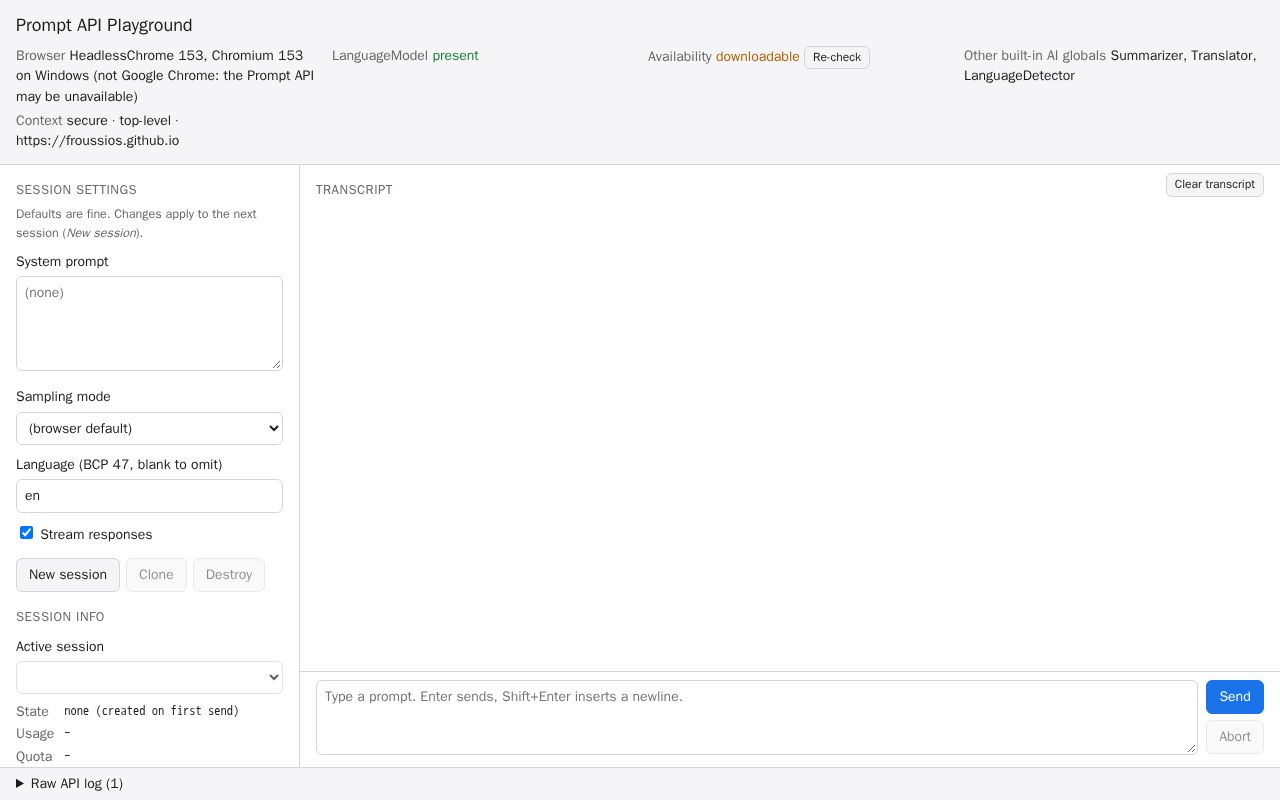The image size is (1280, 800).
Task: Click the 'none (created on first send)' state value
Action: (151, 711)
